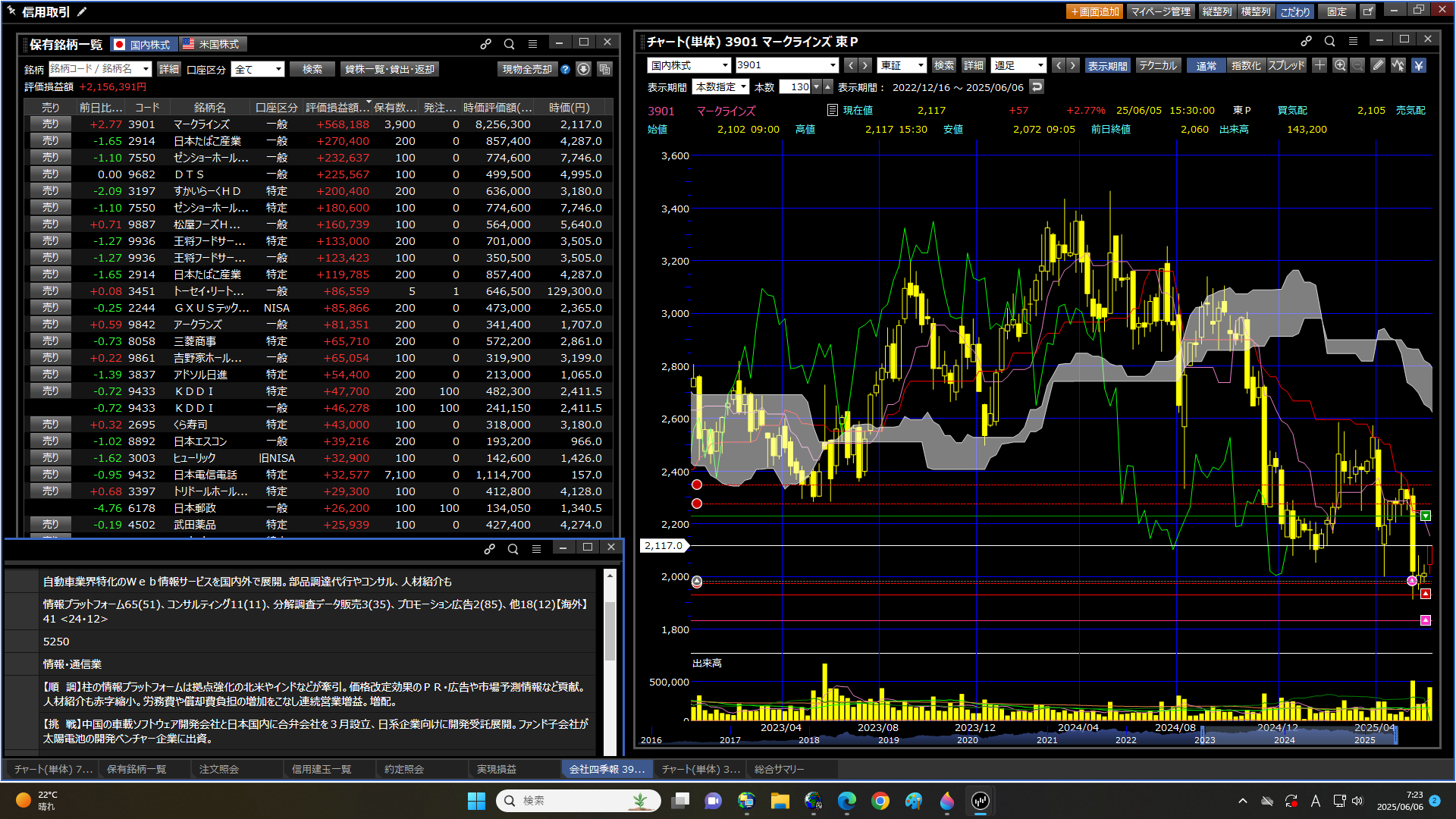The width and height of the screenshot is (1456, 819).
Task: Click the magnifier search icon in the chart panel header
Action: (x=1329, y=41)
